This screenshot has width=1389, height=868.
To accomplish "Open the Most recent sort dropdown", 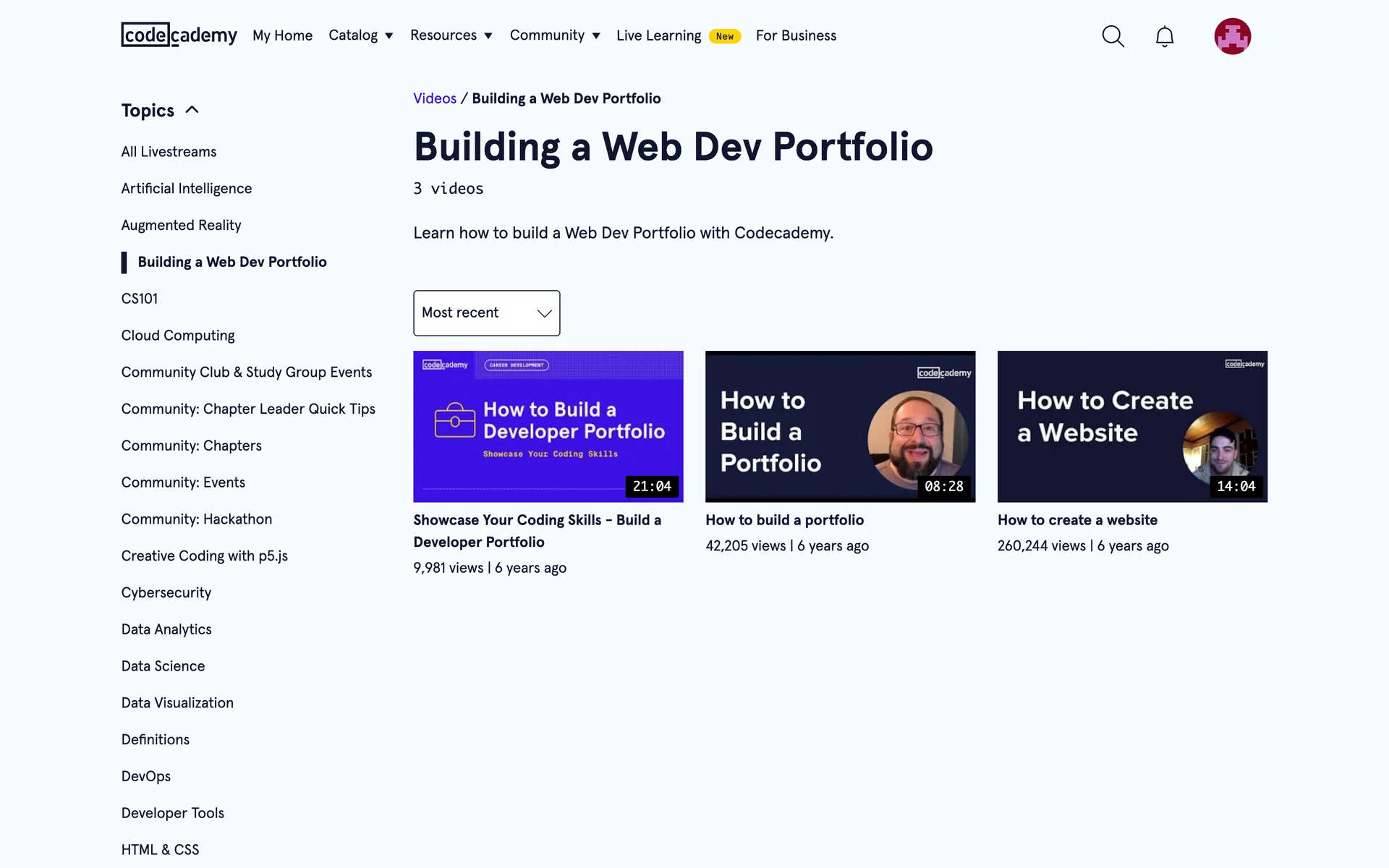I will click(486, 313).
